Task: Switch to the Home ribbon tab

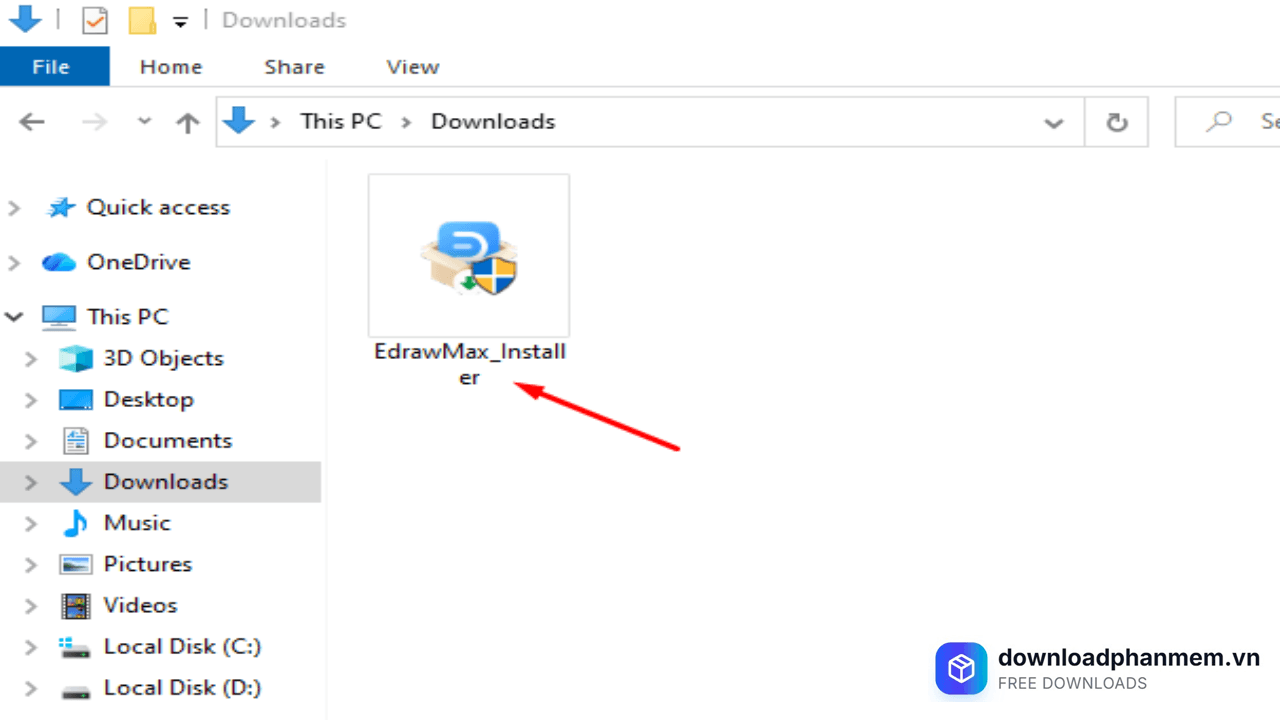Action: [x=171, y=67]
